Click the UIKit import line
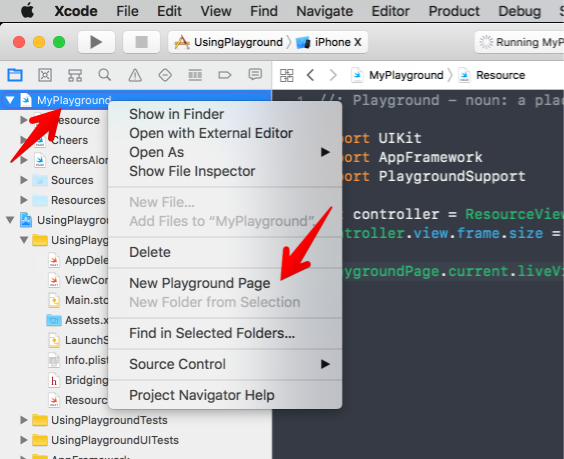The width and height of the screenshot is (564, 459). pyautogui.click(x=383, y=138)
